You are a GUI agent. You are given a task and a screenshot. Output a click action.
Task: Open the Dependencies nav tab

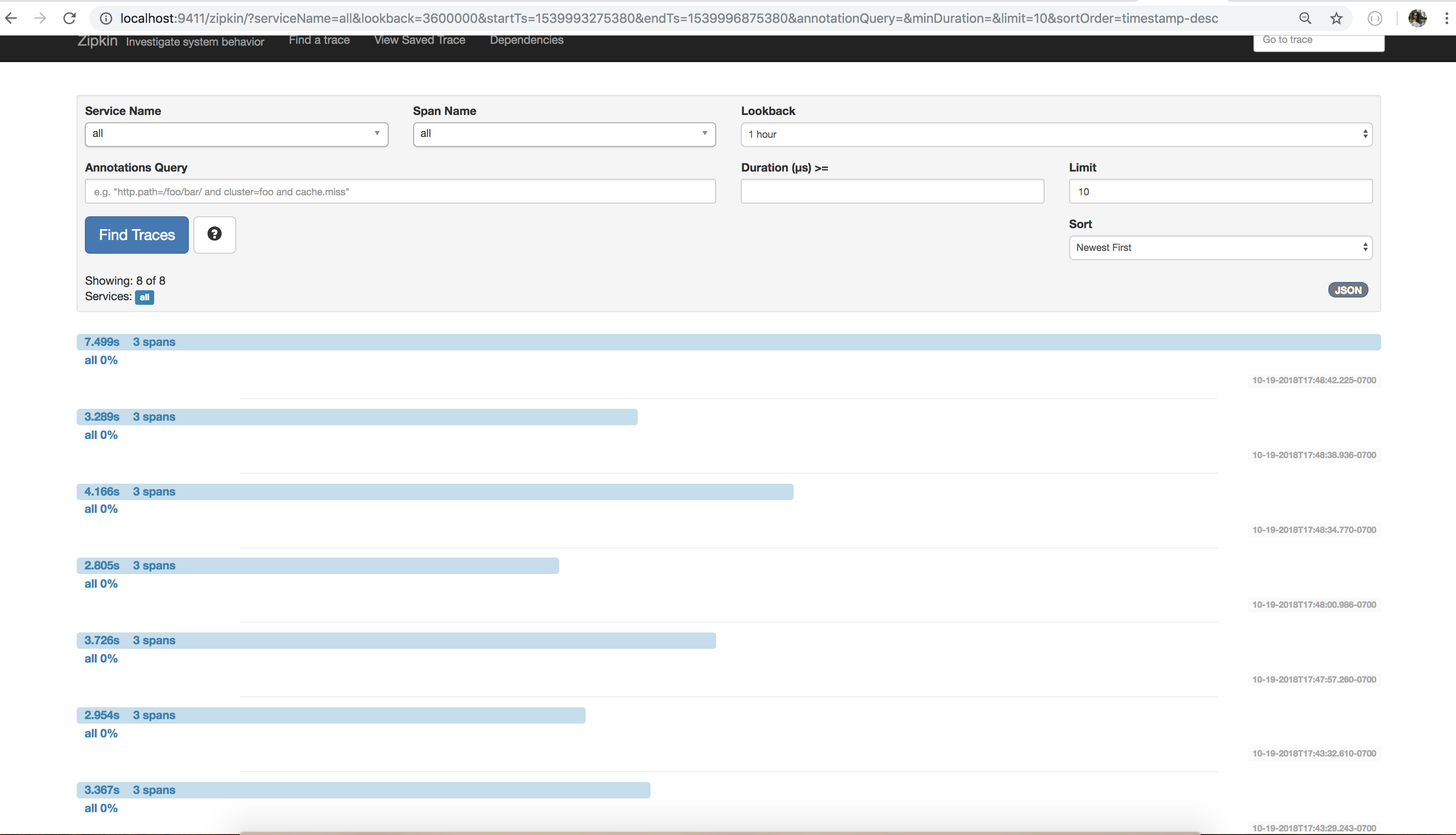[526, 40]
